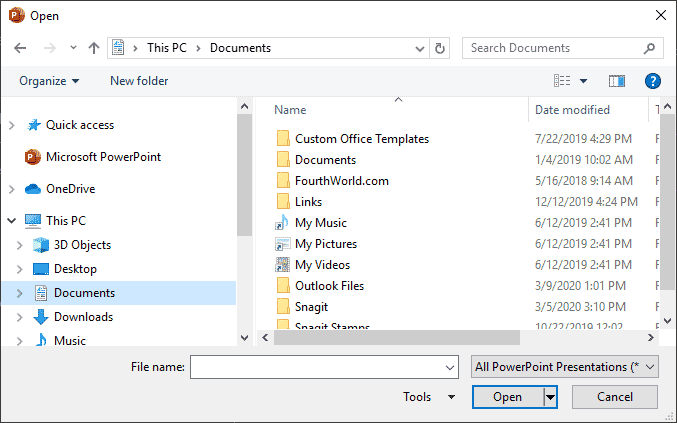Select Desktop in navigation pane
Screen dimensions: 677x423
(75, 269)
